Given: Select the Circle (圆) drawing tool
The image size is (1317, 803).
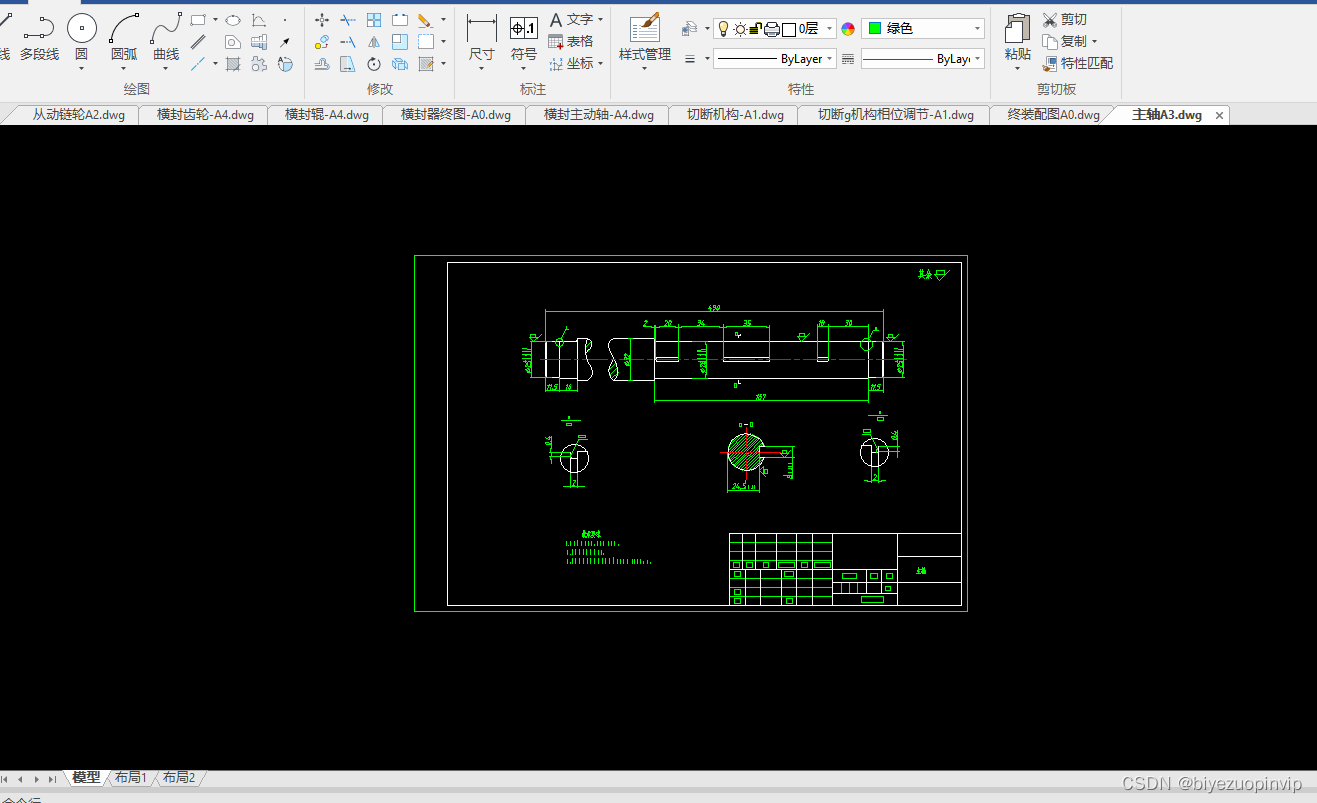Looking at the screenshot, I should tap(81, 37).
